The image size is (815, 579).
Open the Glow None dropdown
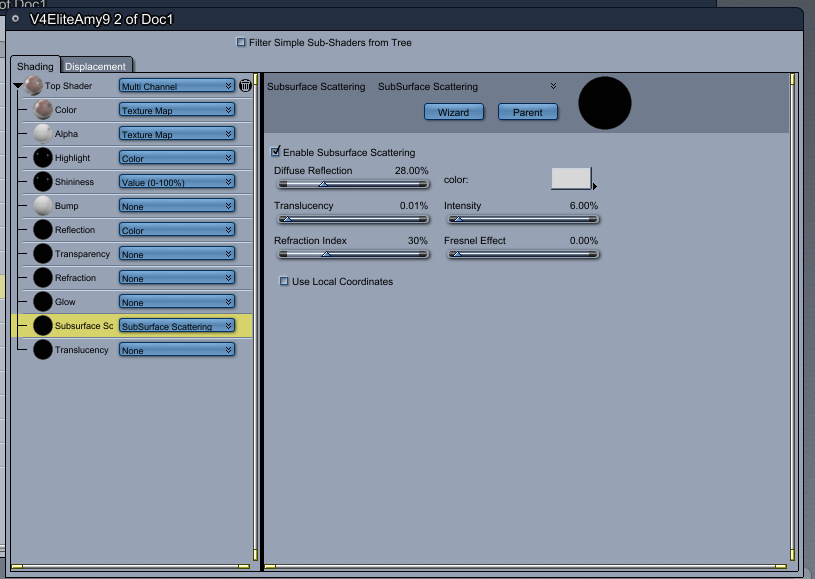[x=177, y=301]
